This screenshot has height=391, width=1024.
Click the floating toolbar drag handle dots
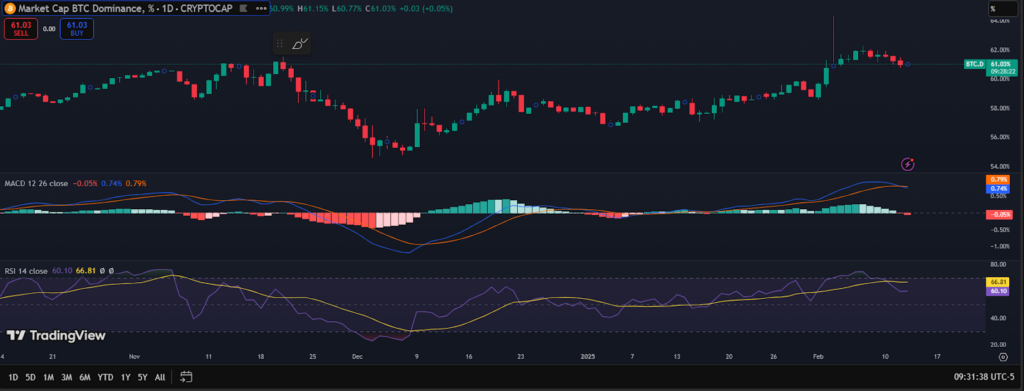(280, 44)
